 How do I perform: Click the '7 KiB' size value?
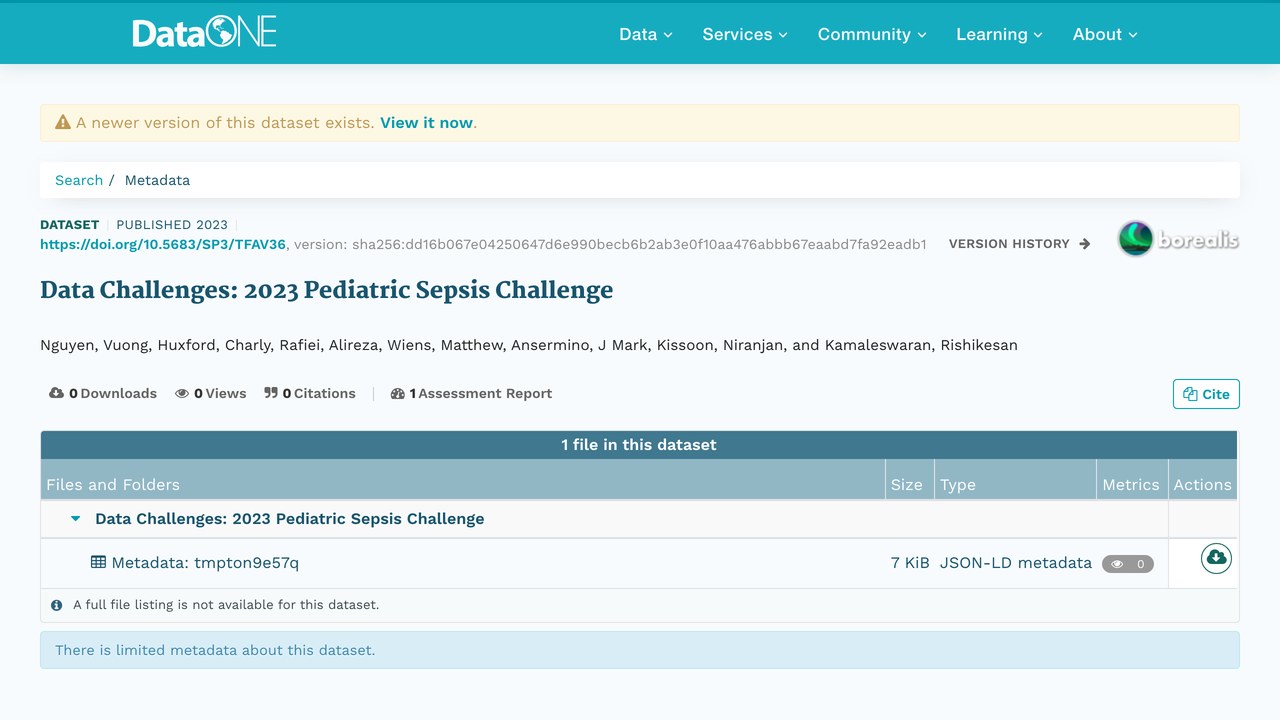pos(910,562)
